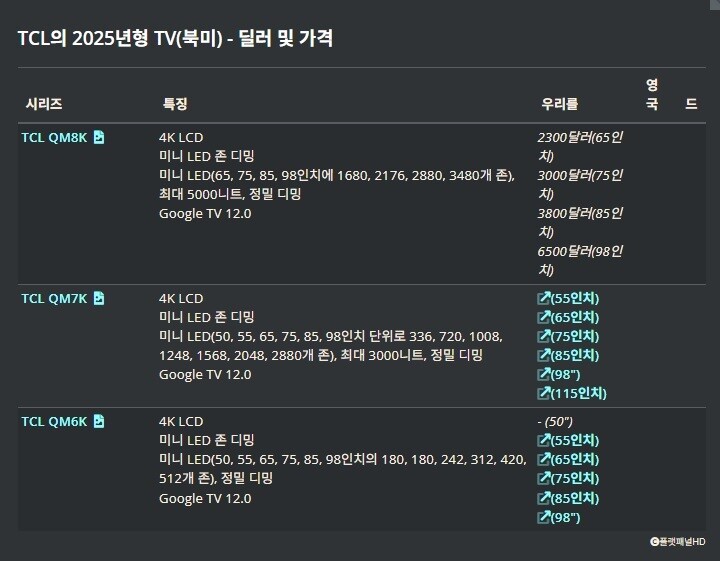This screenshot has height=561, width=720.
Task: Follow the QM7K 98" dealer link
Action: click(x=559, y=374)
